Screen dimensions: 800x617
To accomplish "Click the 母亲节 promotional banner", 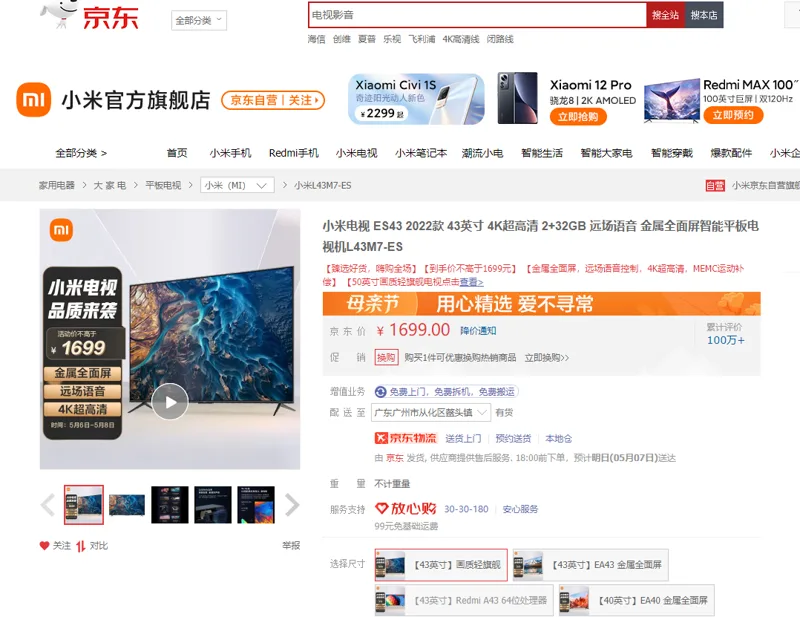I will click(x=541, y=304).
